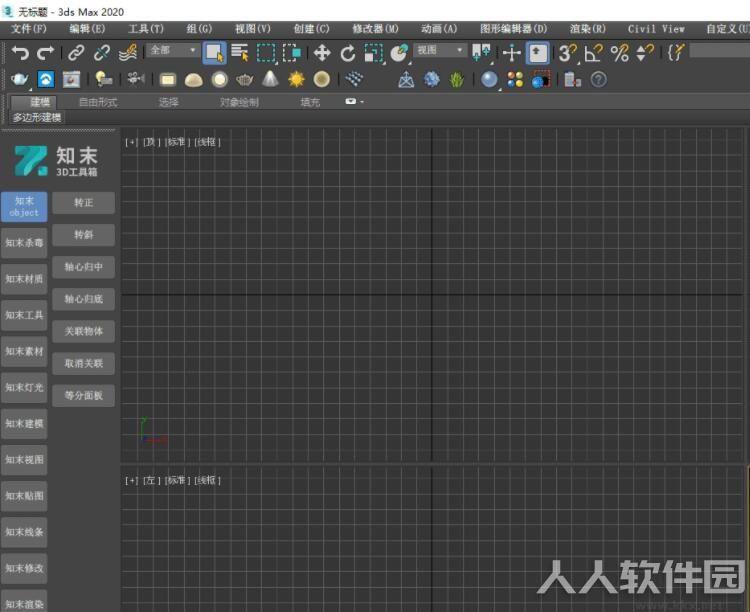Toggle the 3D Snaps button
This screenshot has width=750, height=612.
567,53
